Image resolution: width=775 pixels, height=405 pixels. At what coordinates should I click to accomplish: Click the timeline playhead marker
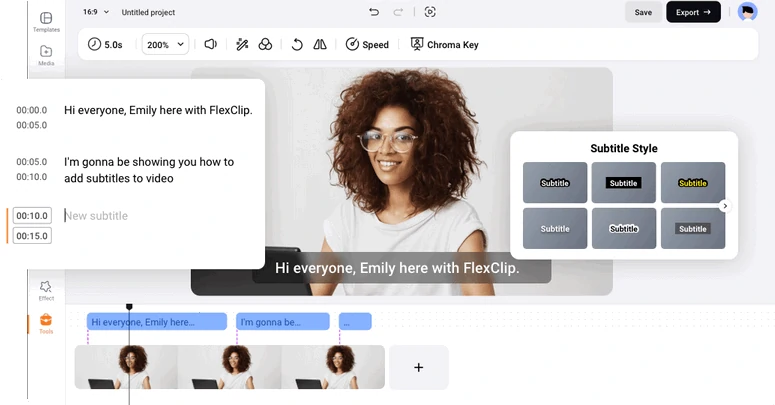(x=129, y=307)
